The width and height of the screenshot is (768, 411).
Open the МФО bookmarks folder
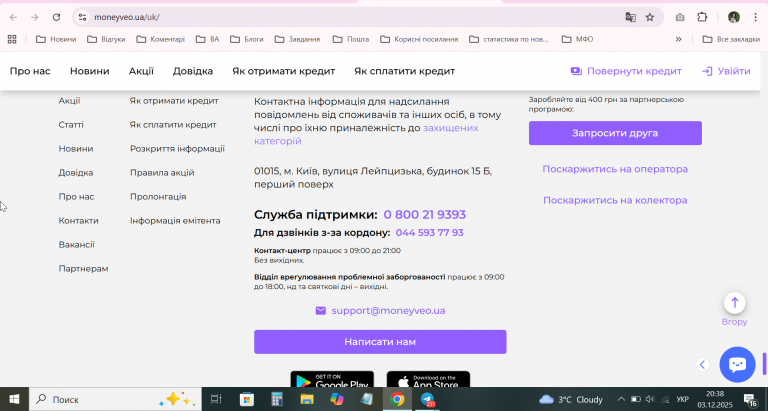577,39
